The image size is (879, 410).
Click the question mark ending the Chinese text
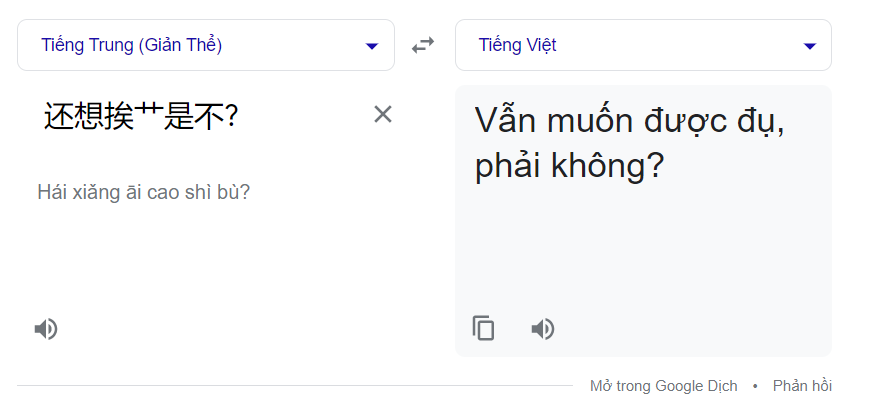point(232,117)
